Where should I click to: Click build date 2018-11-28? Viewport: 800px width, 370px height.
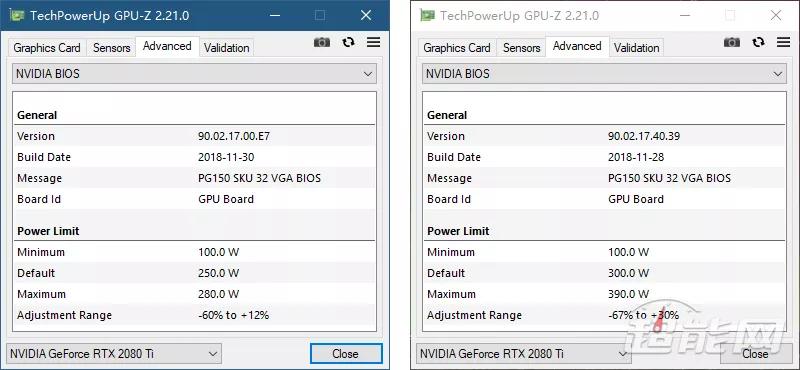636,157
